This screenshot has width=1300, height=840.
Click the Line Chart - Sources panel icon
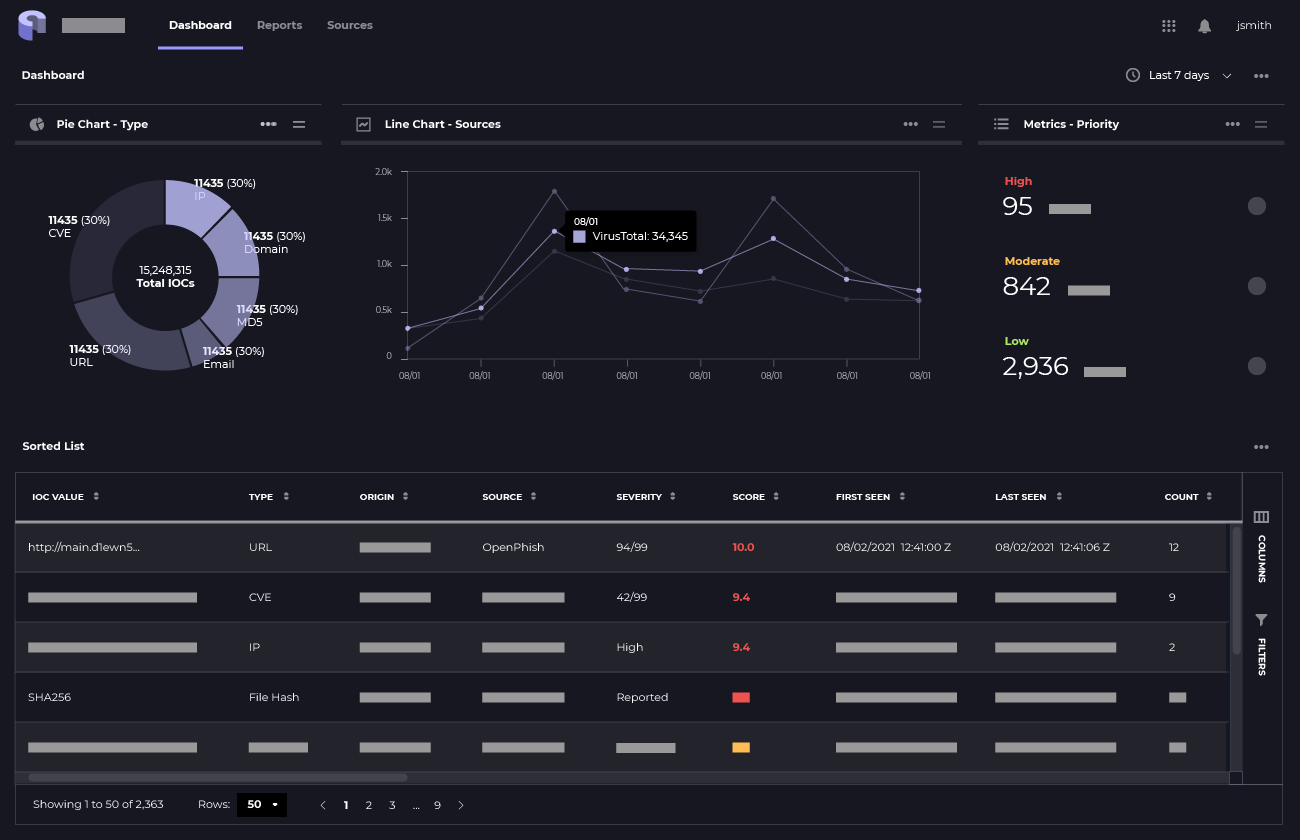pyautogui.click(x=363, y=124)
